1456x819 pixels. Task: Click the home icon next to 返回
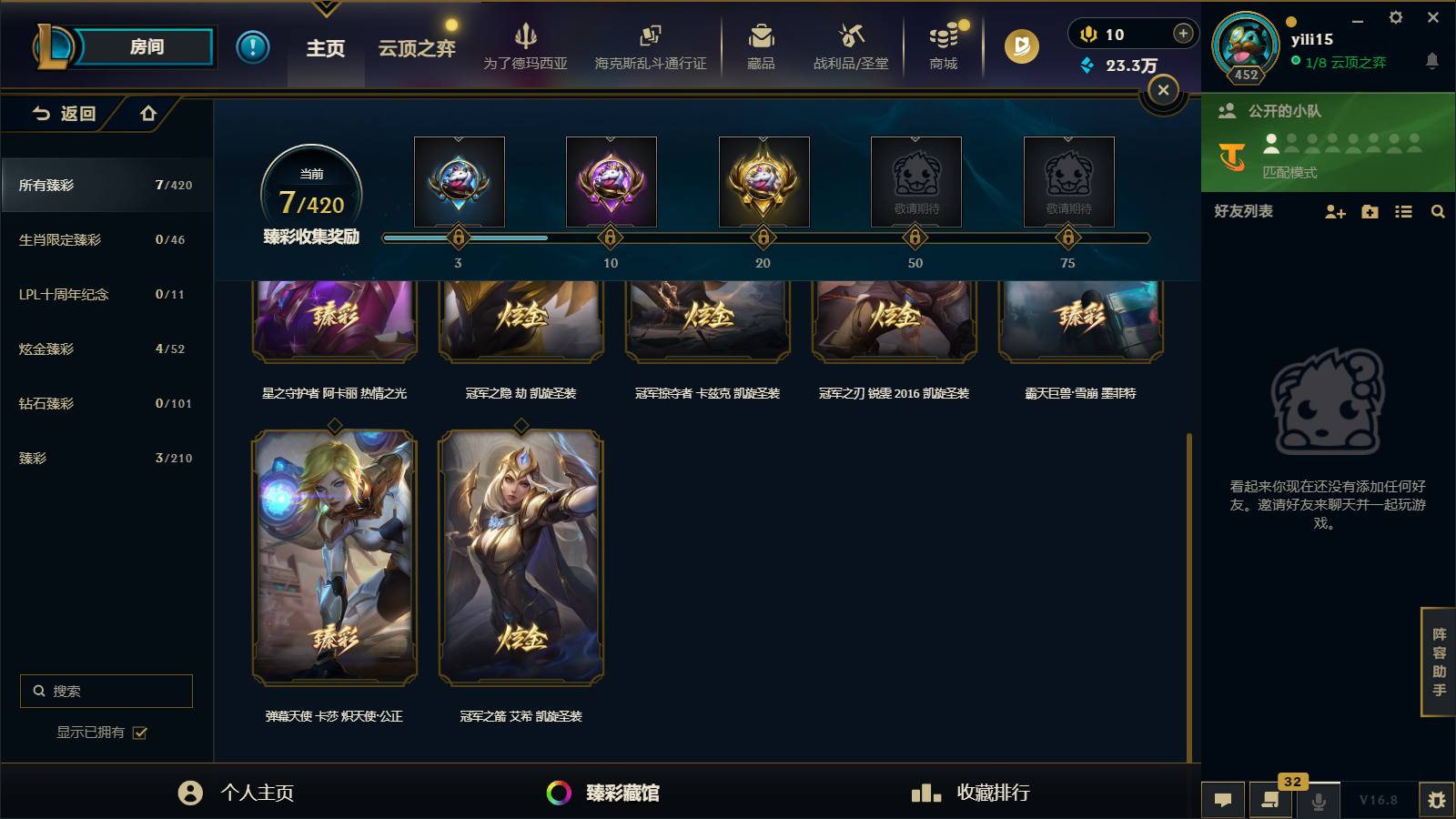pos(148,113)
